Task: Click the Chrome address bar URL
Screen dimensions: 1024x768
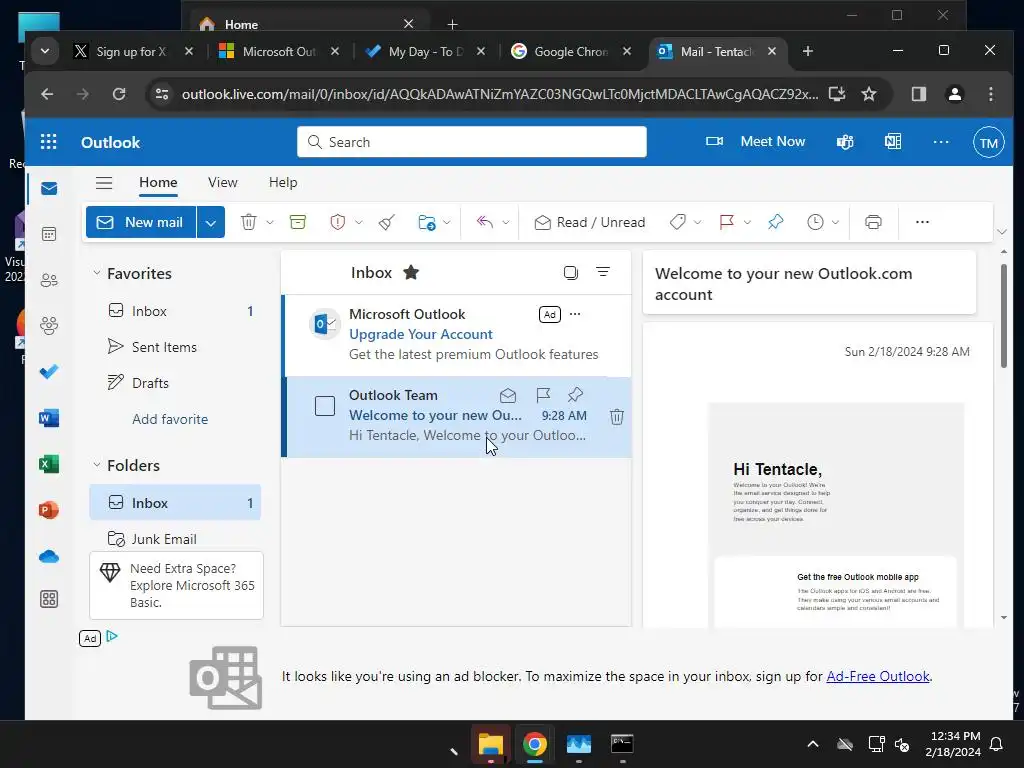Action: point(500,94)
